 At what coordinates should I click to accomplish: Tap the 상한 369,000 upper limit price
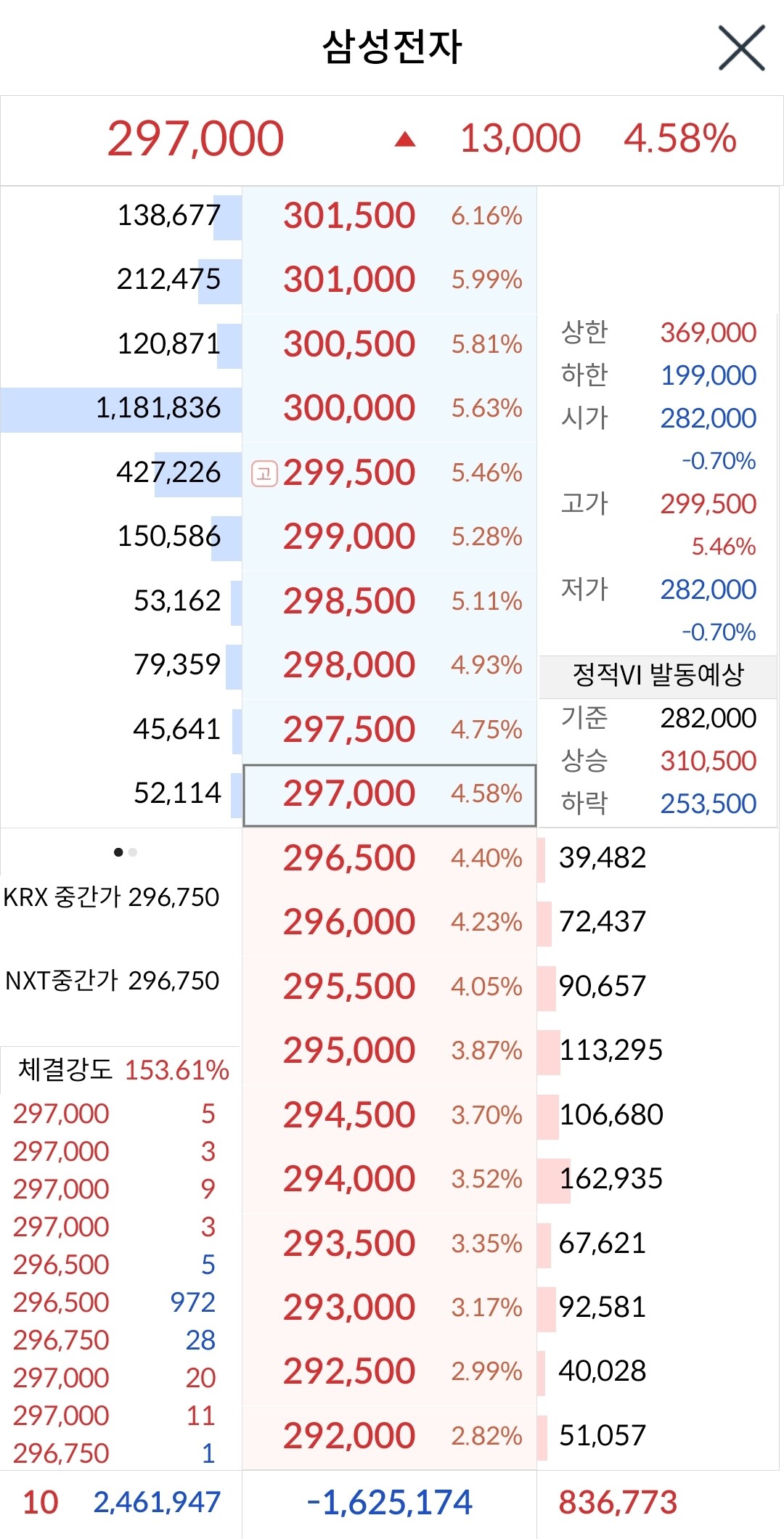[658, 332]
